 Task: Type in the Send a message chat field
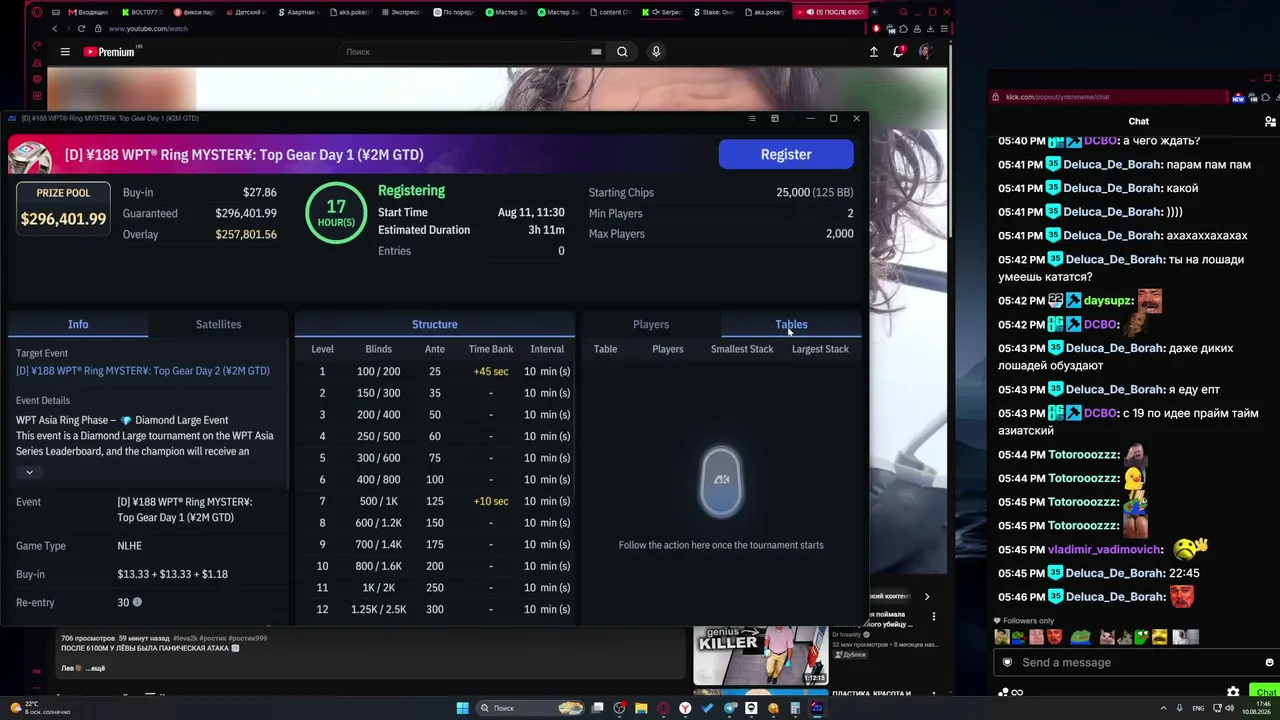1139,662
